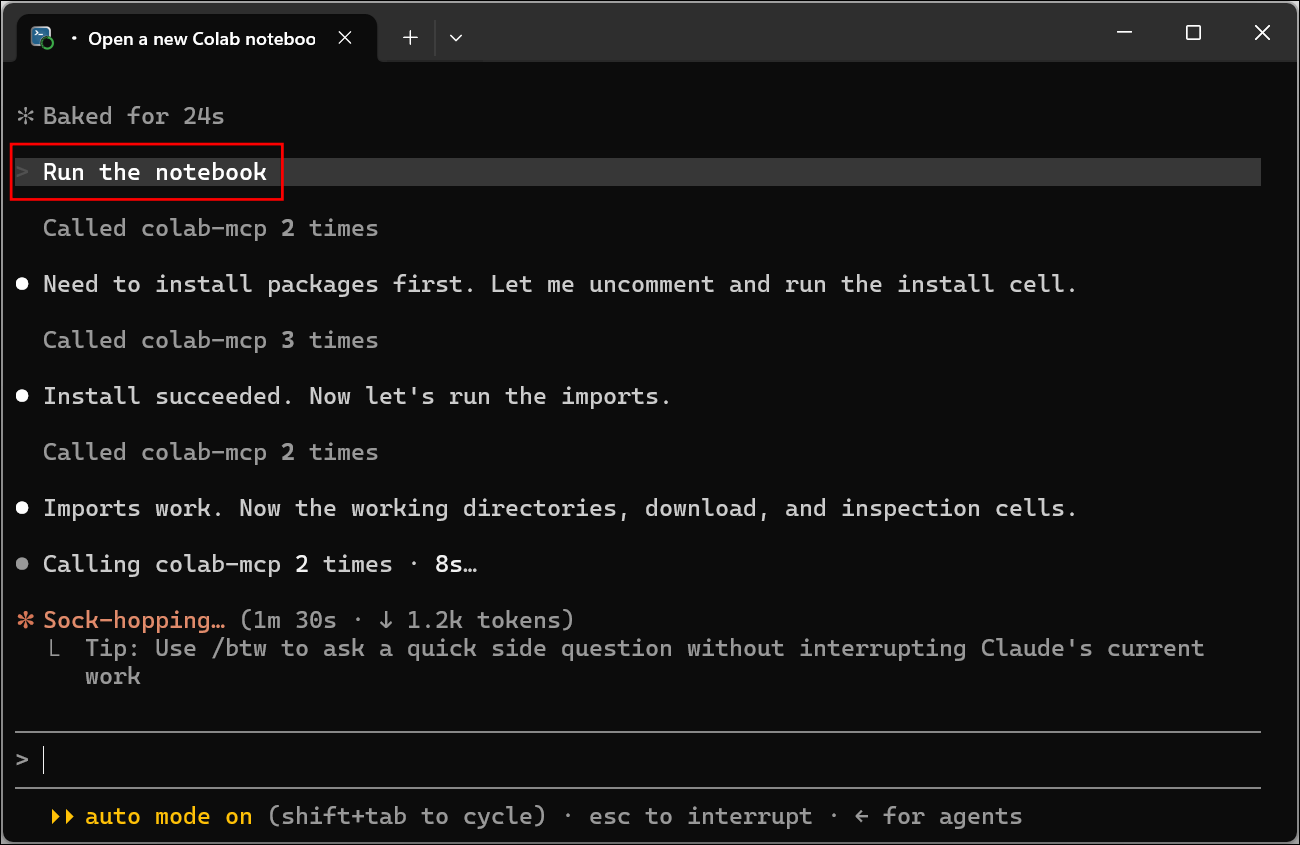Expand the new tab profile dropdown
Viewport: 1300px width, 845px height.
[456, 38]
